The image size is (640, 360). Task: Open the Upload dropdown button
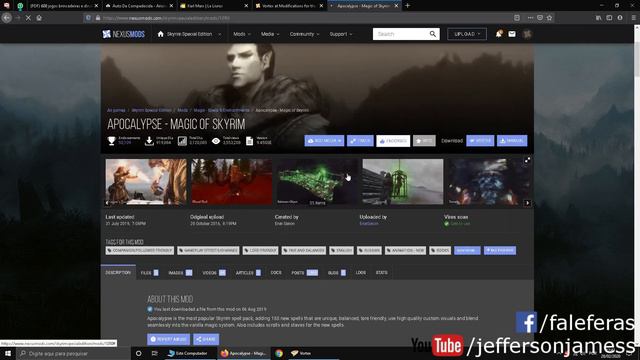click(467, 34)
